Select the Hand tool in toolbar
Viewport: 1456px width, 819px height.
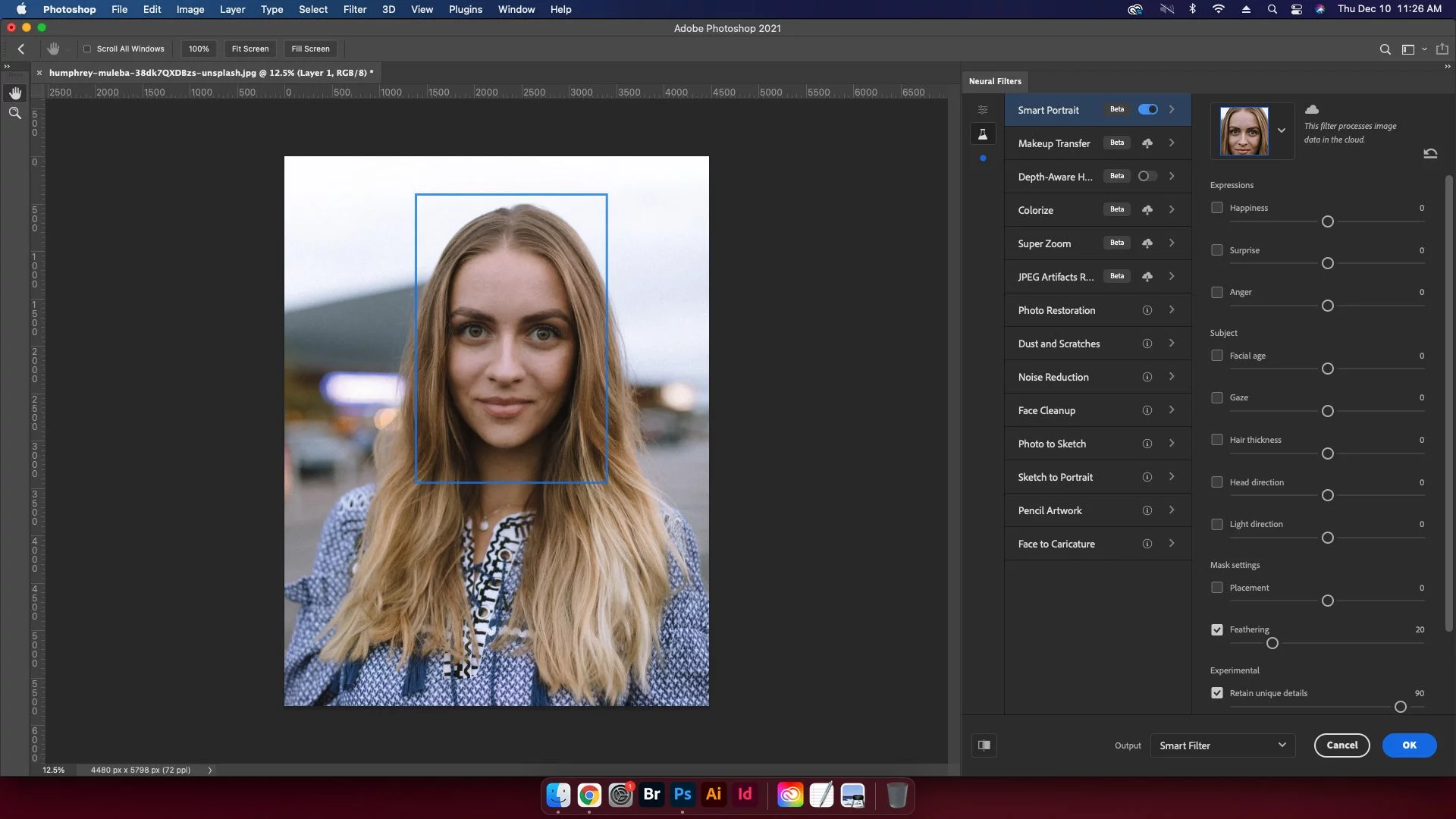[15, 93]
